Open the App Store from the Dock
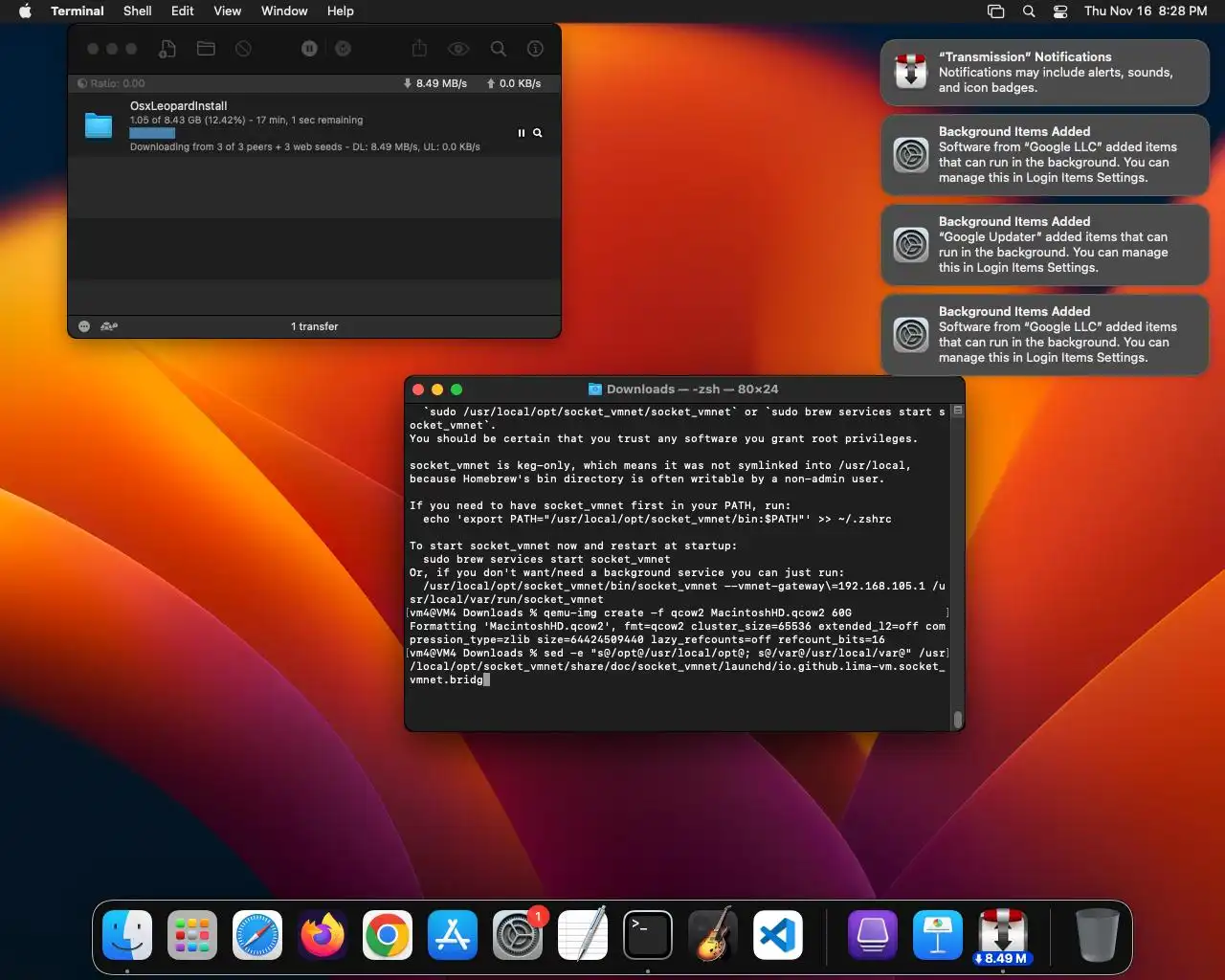This screenshot has width=1225, height=980. point(453,935)
